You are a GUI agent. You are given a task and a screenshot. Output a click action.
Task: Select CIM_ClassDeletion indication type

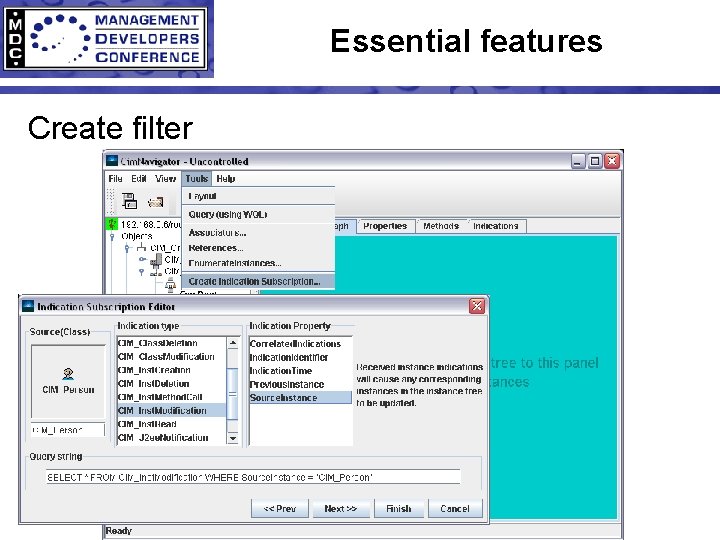click(x=171, y=343)
